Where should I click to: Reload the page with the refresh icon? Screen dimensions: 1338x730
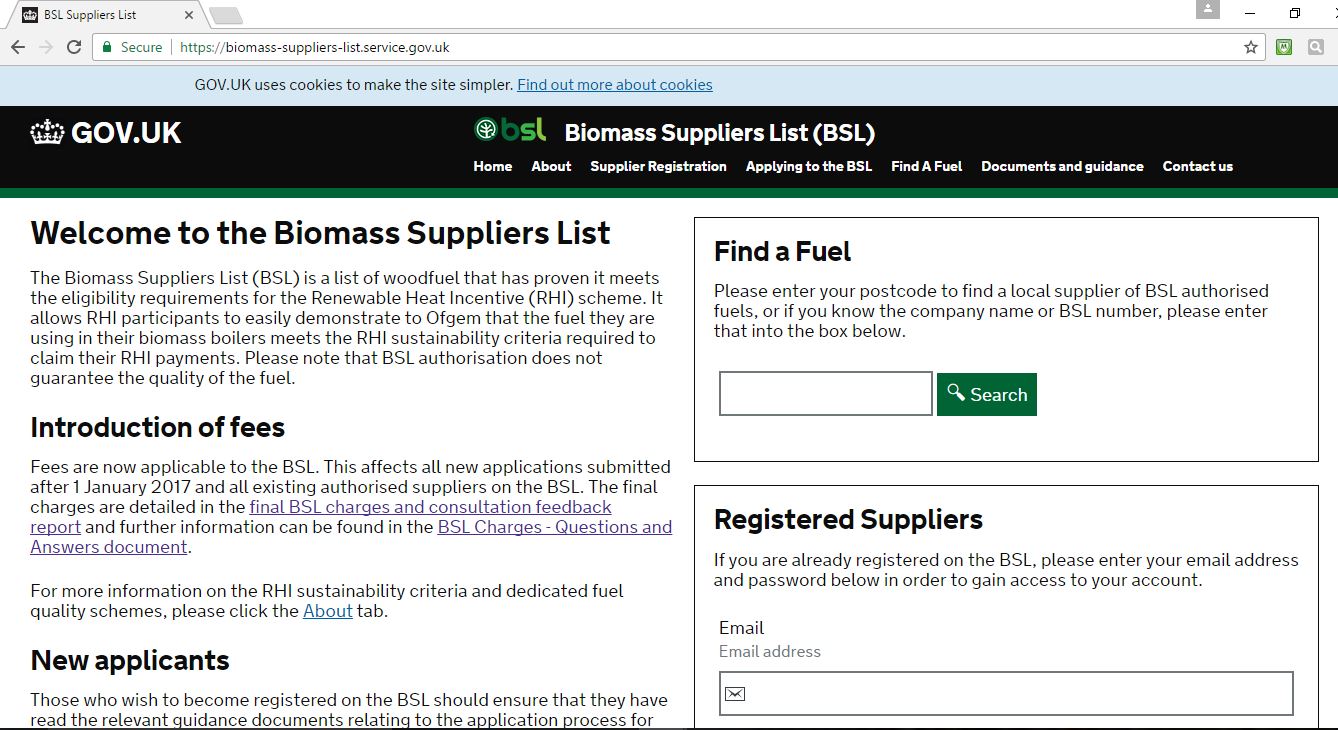[74, 47]
